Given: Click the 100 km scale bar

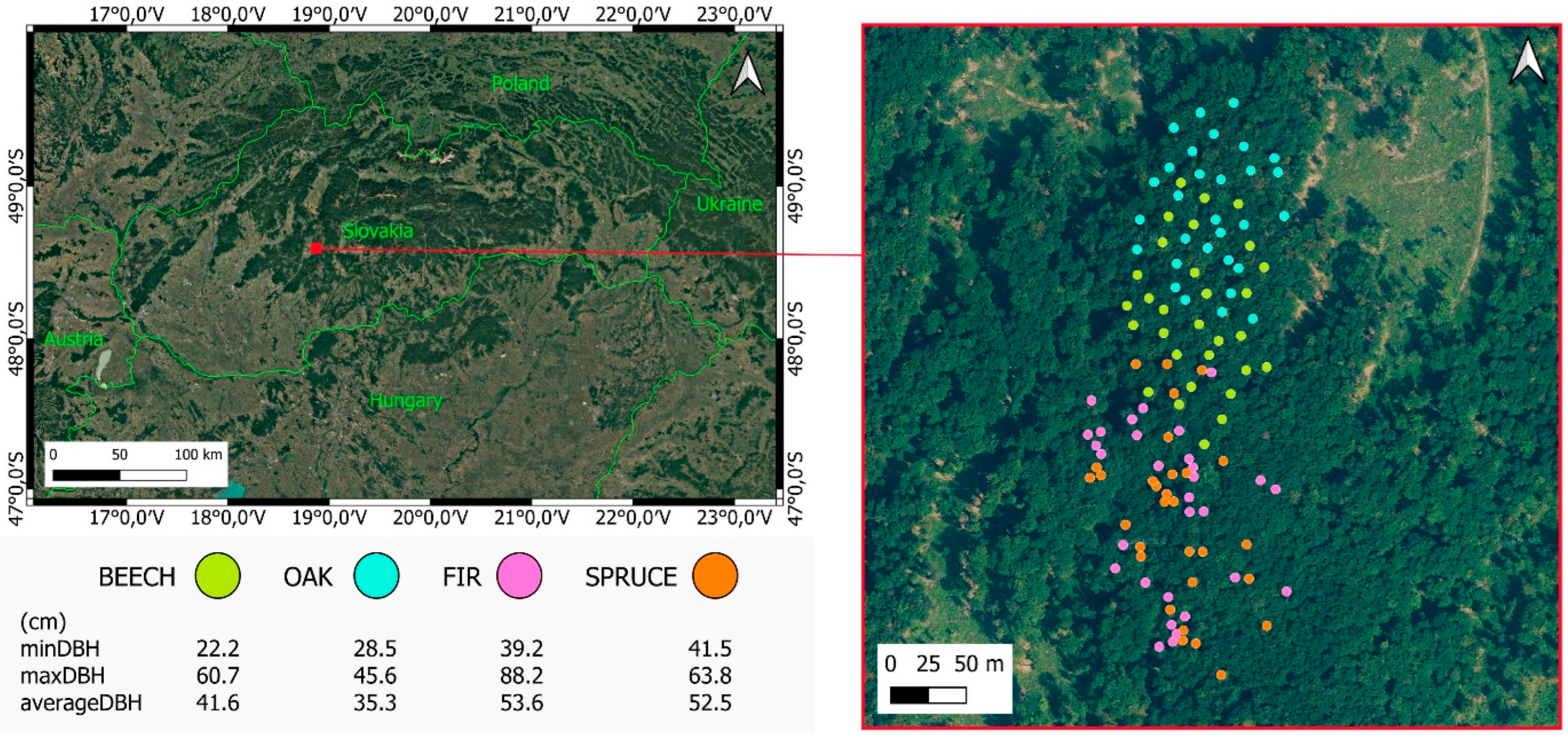Looking at the screenshot, I should tap(119, 475).
